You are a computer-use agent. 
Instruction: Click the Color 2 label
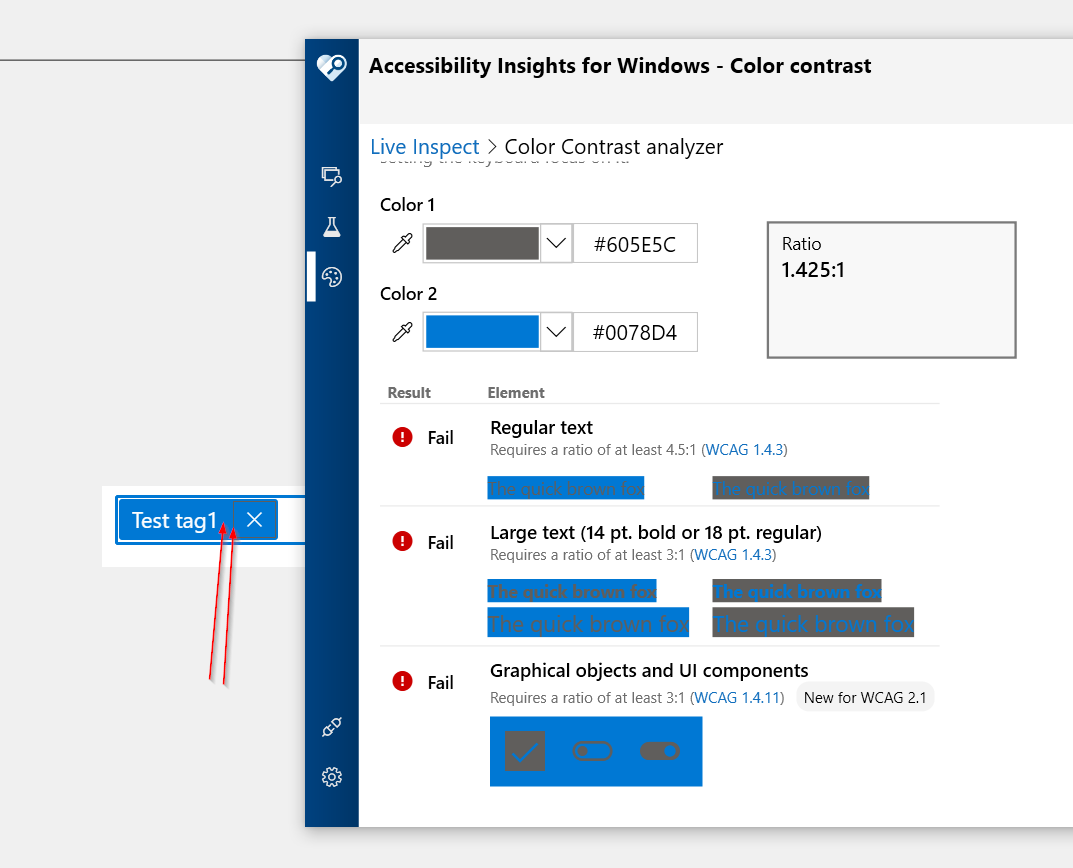pos(409,294)
